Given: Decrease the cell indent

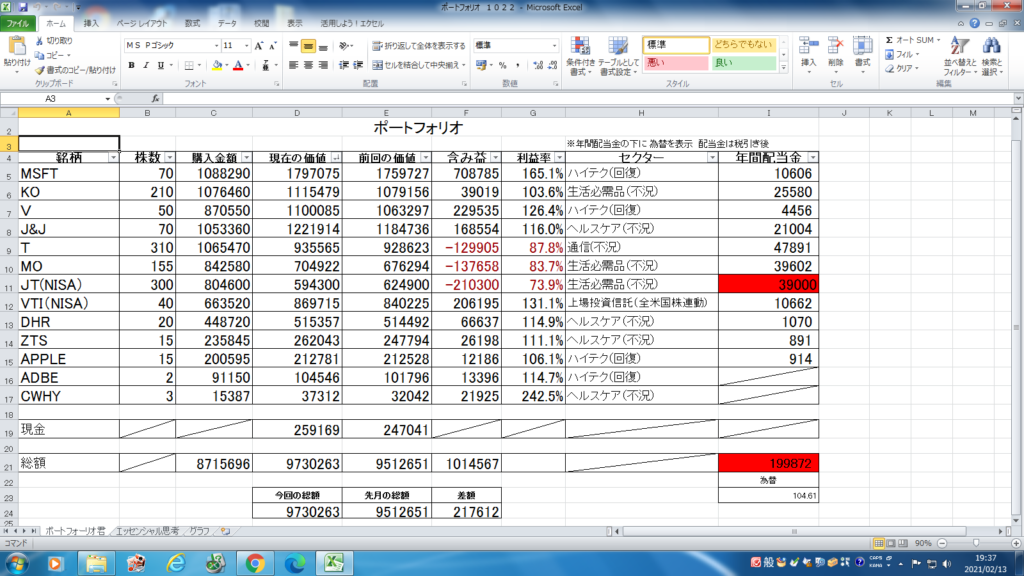Looking at the screenshot, I should (344, 65).
